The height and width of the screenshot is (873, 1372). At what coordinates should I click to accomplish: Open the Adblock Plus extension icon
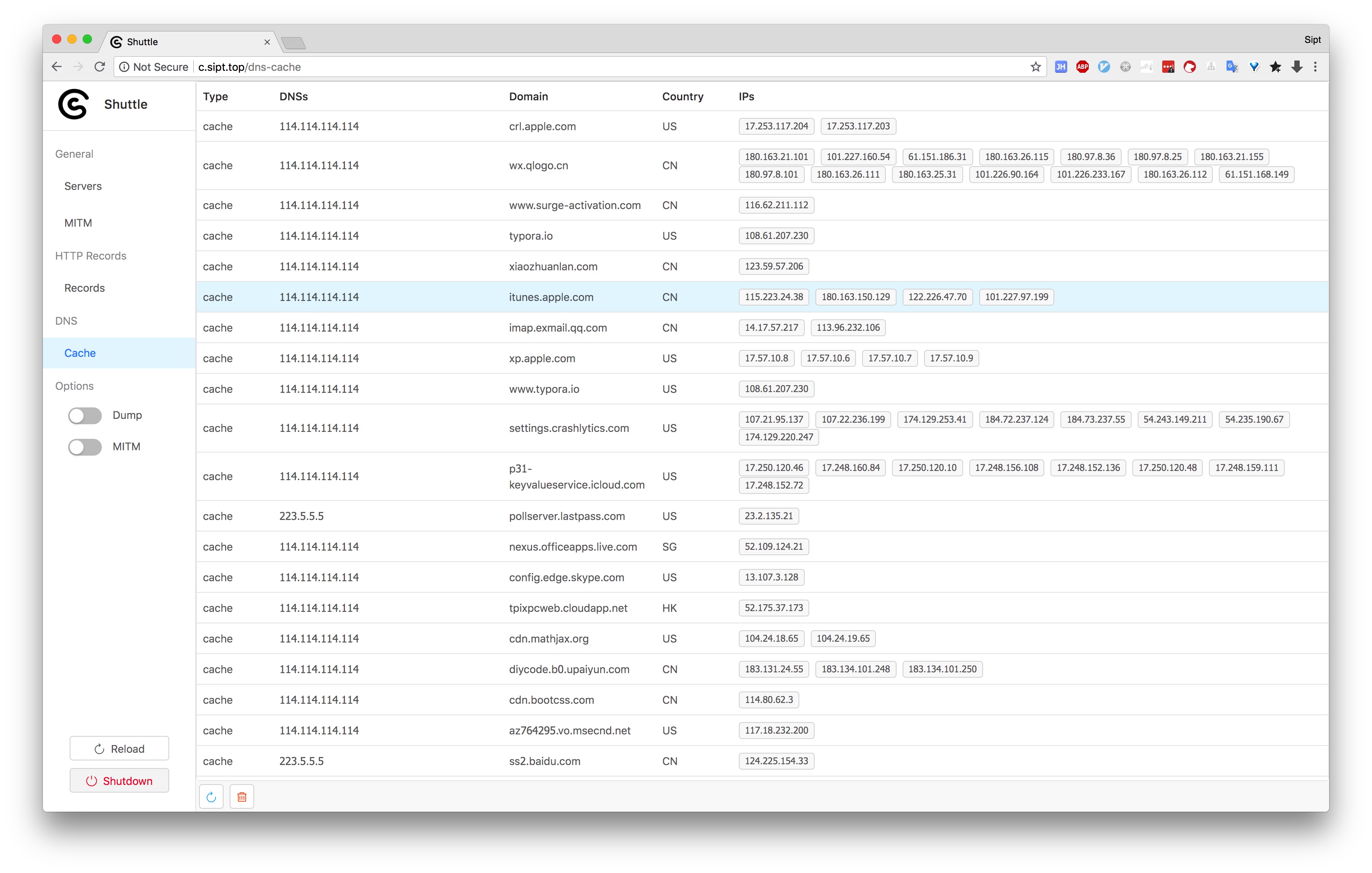point(1082,67)
